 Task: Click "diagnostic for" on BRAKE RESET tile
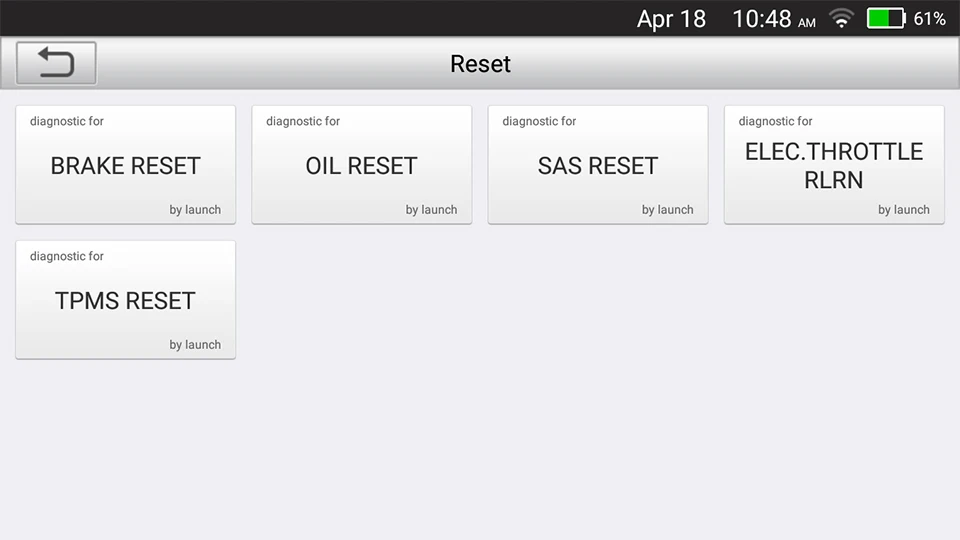tap(67, 121)
